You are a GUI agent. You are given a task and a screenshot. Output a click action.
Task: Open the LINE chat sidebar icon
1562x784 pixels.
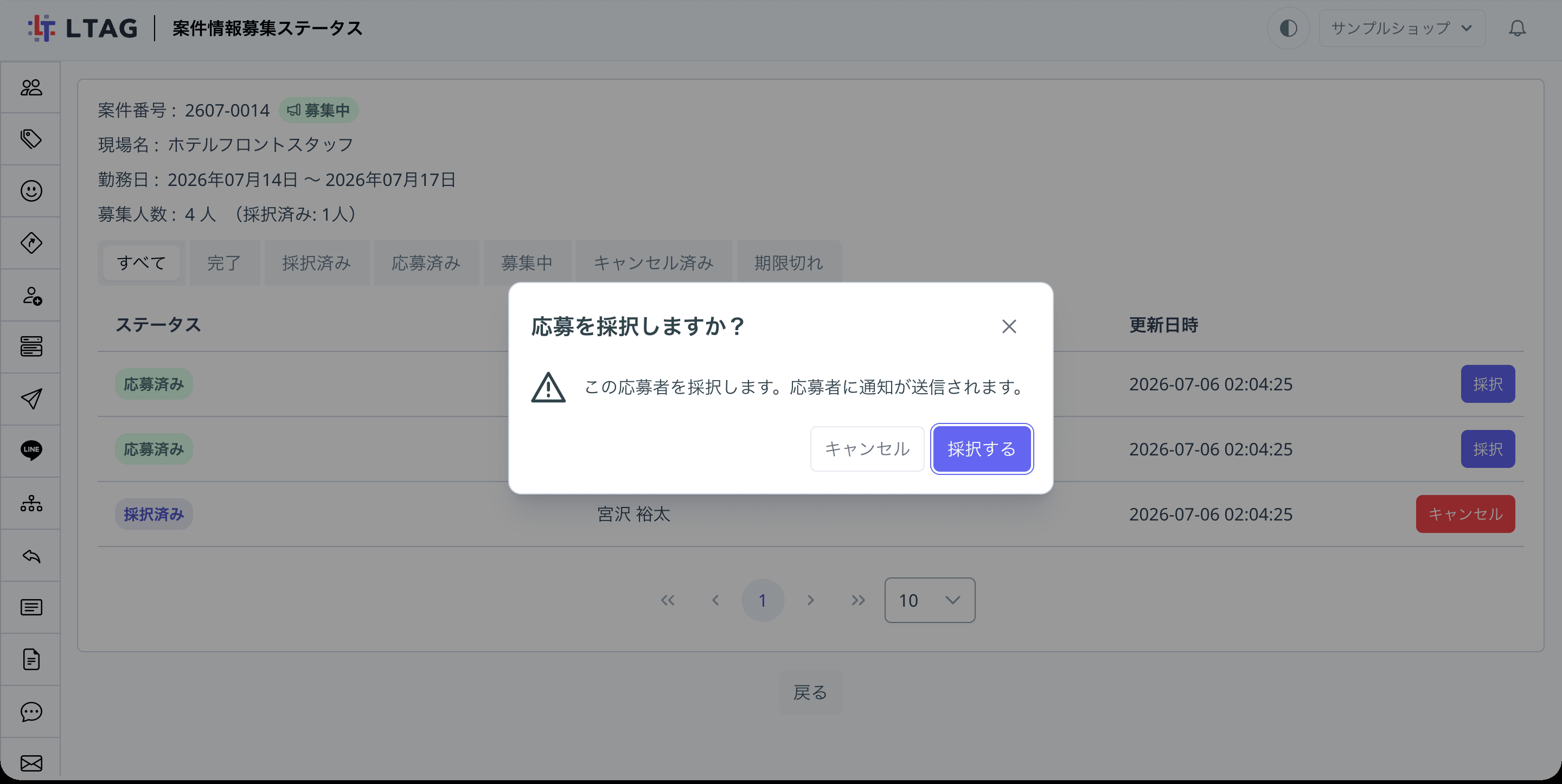31,451
